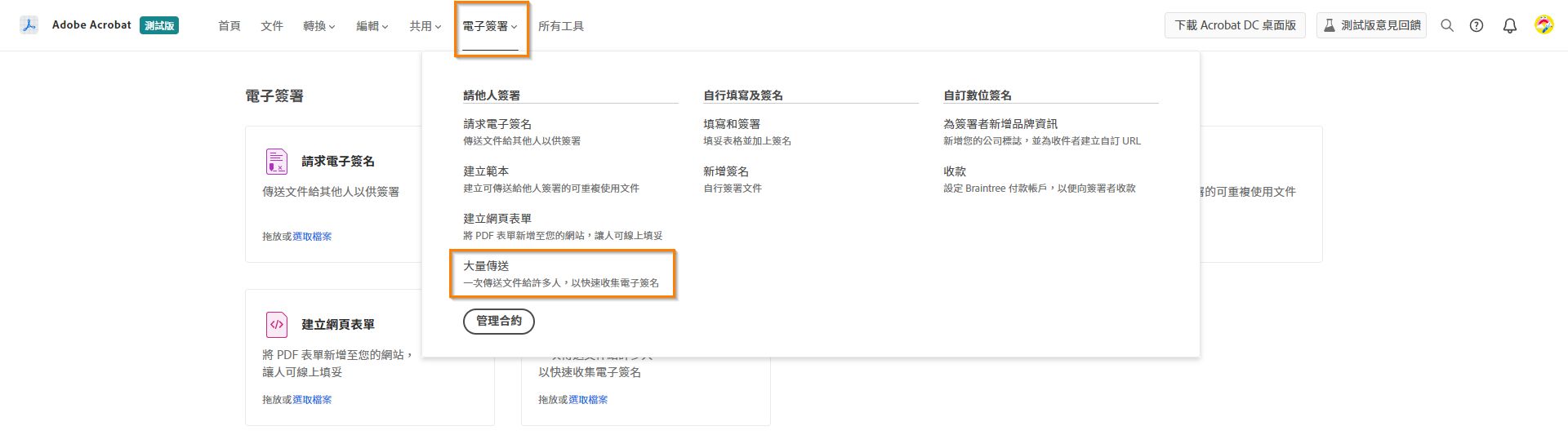Open the user profile avatar
This screenshot has height=444, width=1568.
click(1543, 25)
